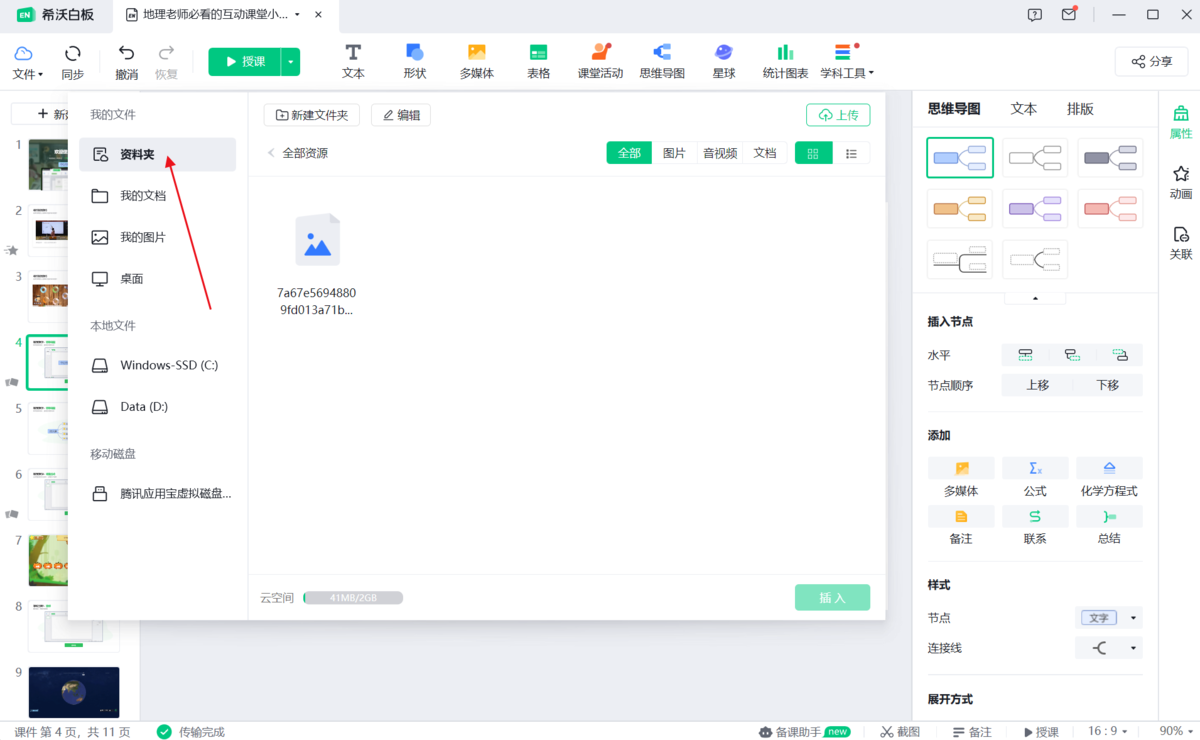Click the 新建文件夹 new folder button
Viewport: 1200px width, 740px height.
(x=311, y=114)
